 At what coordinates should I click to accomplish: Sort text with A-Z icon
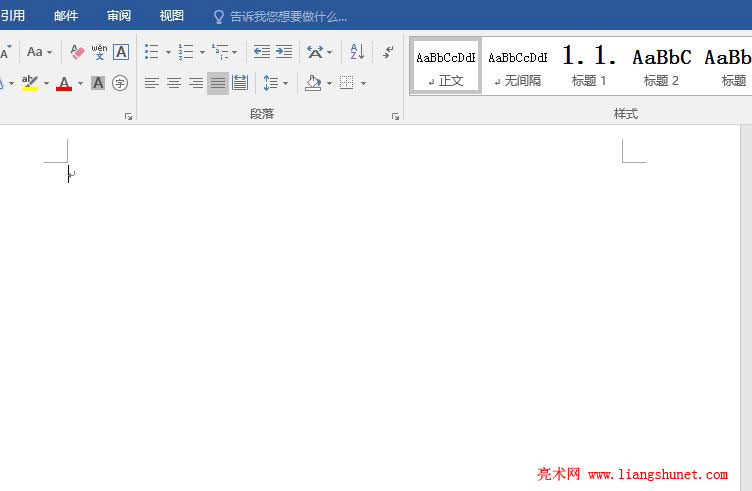[357, 52]
